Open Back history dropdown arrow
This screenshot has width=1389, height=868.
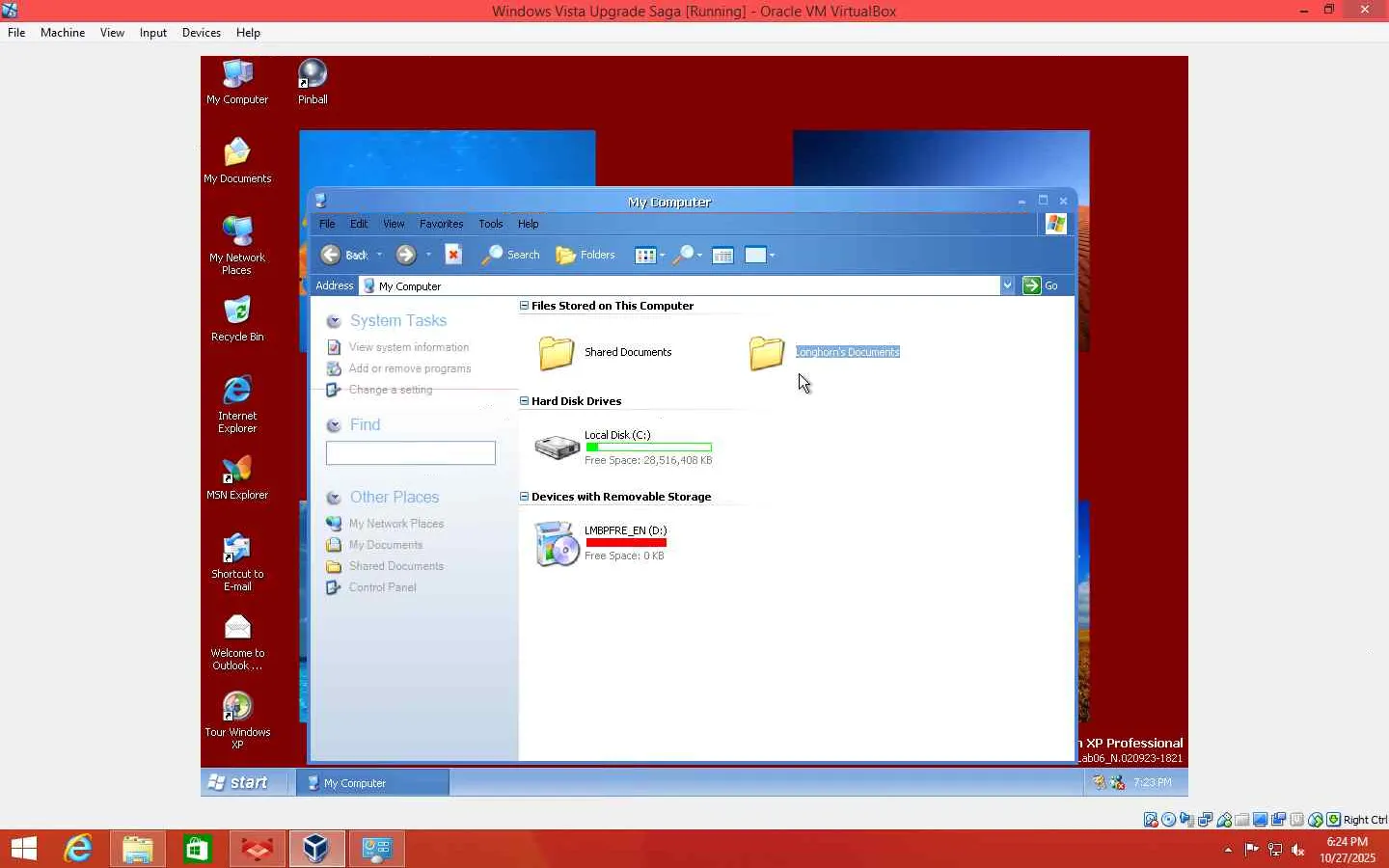coord(379,255)
